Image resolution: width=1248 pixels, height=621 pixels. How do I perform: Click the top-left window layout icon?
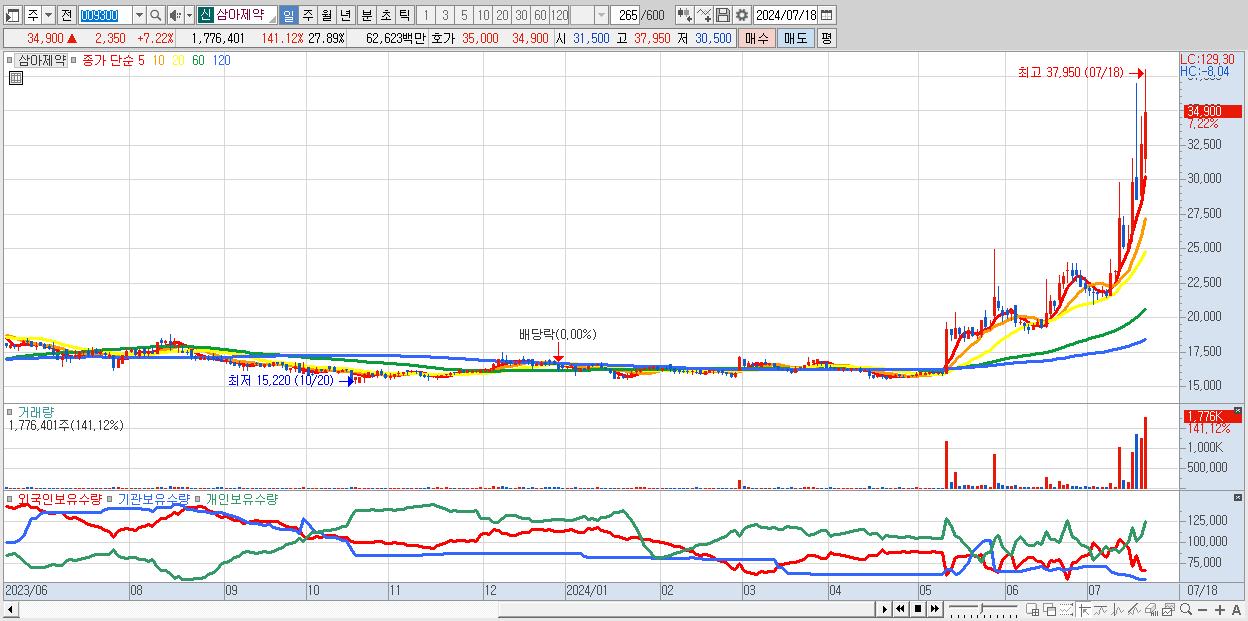pyautogui.click(x=13, y=15)
